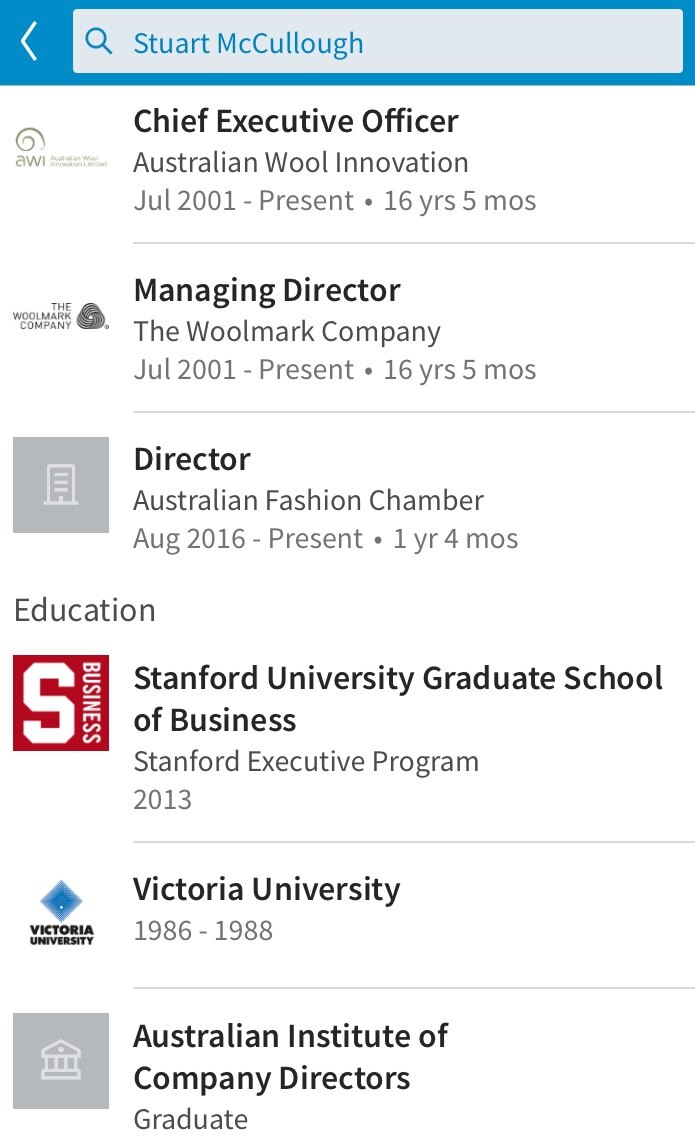
Task: Tap the magnifying glass search icon
Action: 97,41
